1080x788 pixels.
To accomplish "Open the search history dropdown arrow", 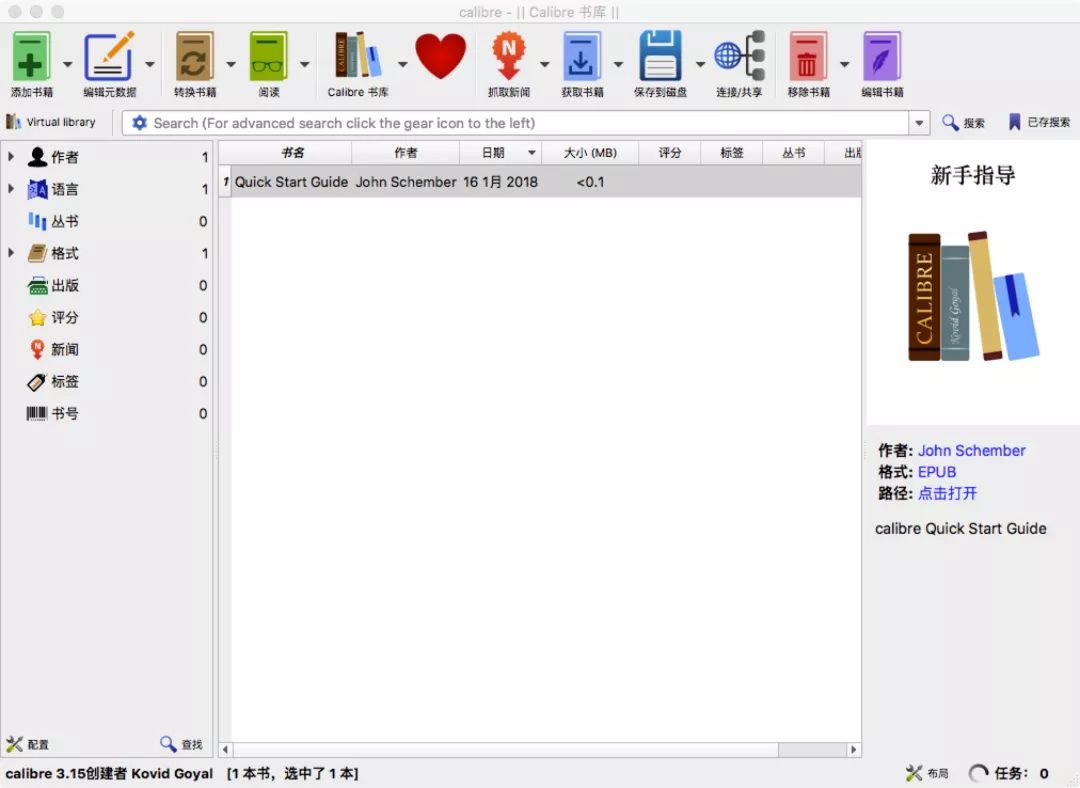I will pos(920,123).
